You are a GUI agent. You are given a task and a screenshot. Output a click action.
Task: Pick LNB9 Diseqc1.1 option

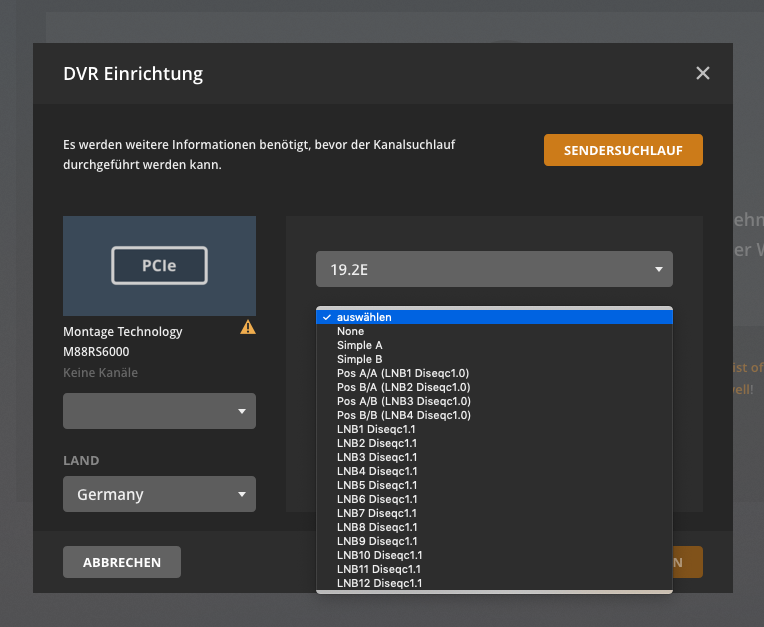coord(494,541)
